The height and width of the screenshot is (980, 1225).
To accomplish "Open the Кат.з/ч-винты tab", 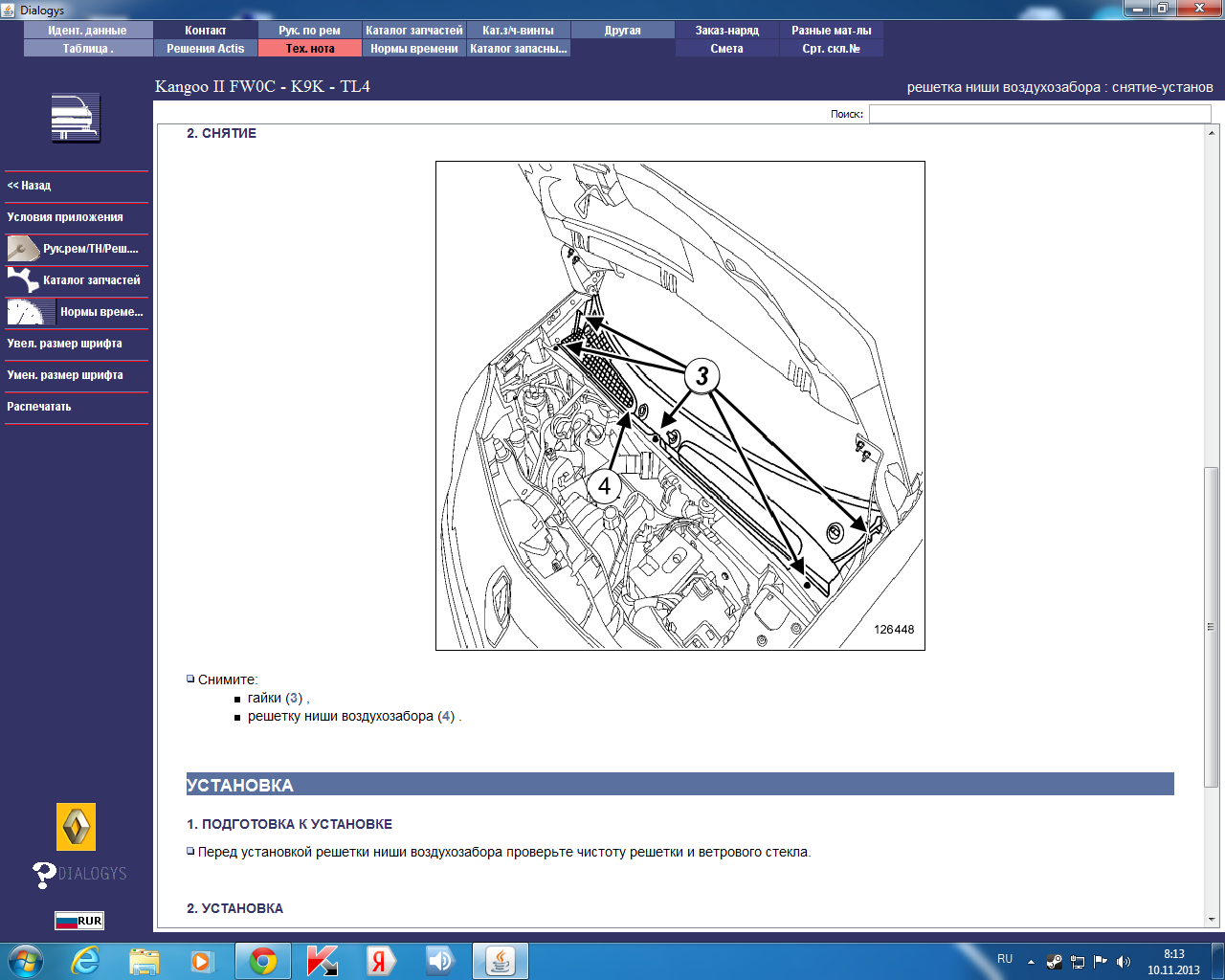I will pyautogui.click(x=519, y=31).
